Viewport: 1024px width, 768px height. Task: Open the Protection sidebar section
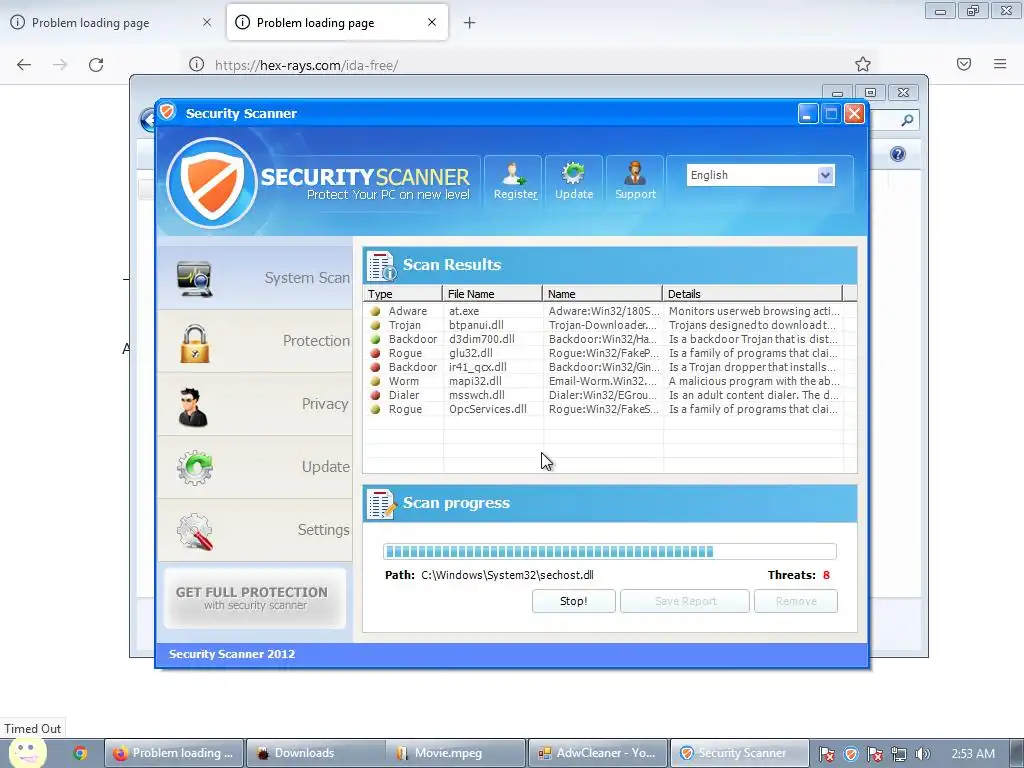coord(255,341)
